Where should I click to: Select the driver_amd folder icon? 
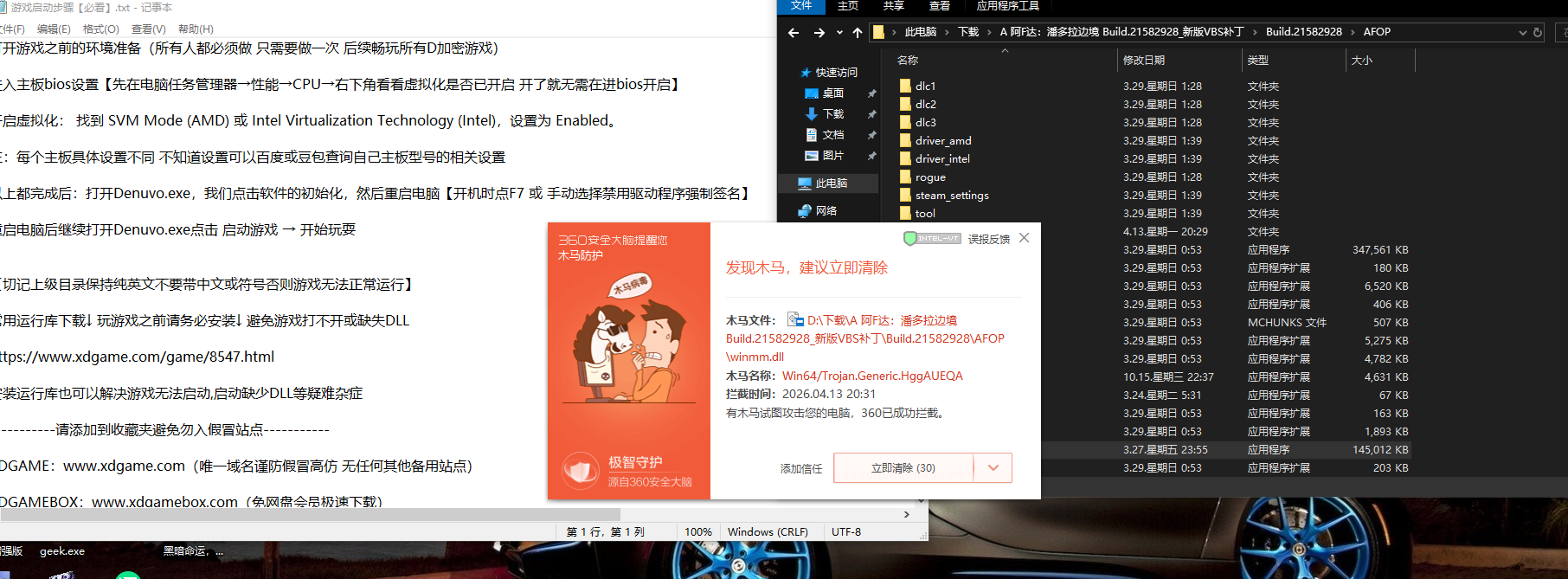click(x=905, y=140)
